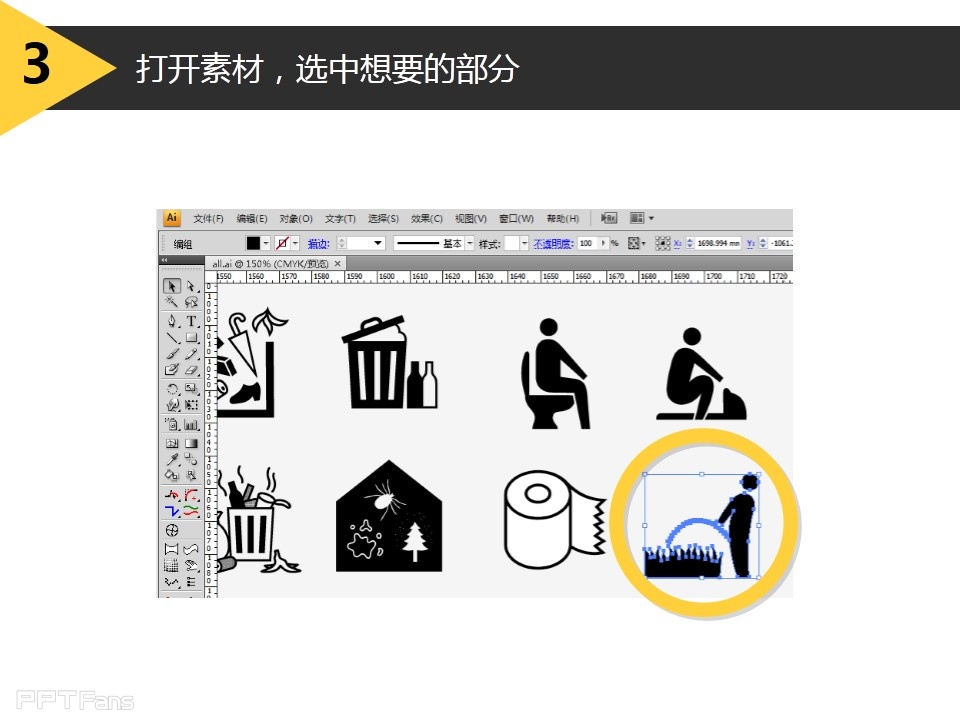This screenshot has width=960, height=720.
Task: Select the Rotate tool
Action: (x=174, y=388)
